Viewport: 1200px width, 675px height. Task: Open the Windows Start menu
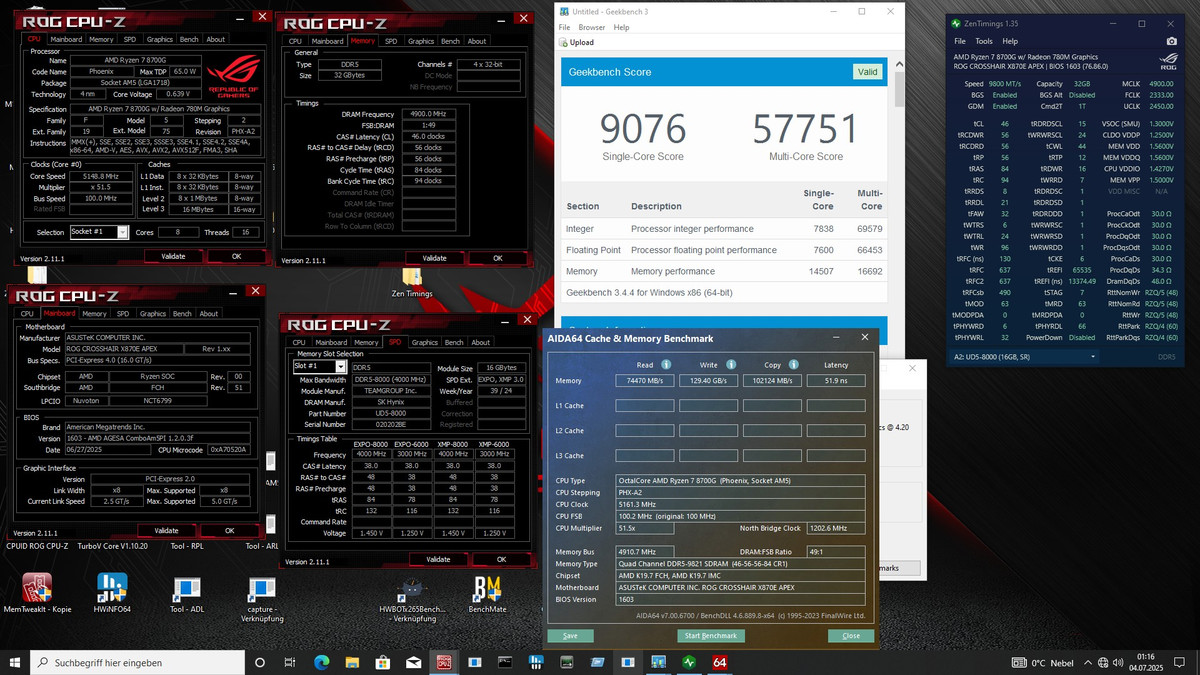[x=15, y=662]
